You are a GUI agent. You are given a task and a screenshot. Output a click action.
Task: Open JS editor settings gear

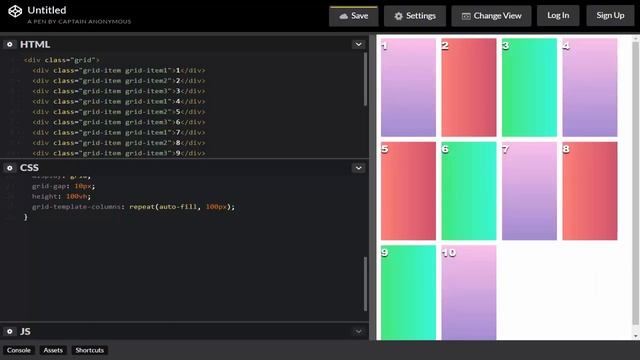tap(10, 331)
